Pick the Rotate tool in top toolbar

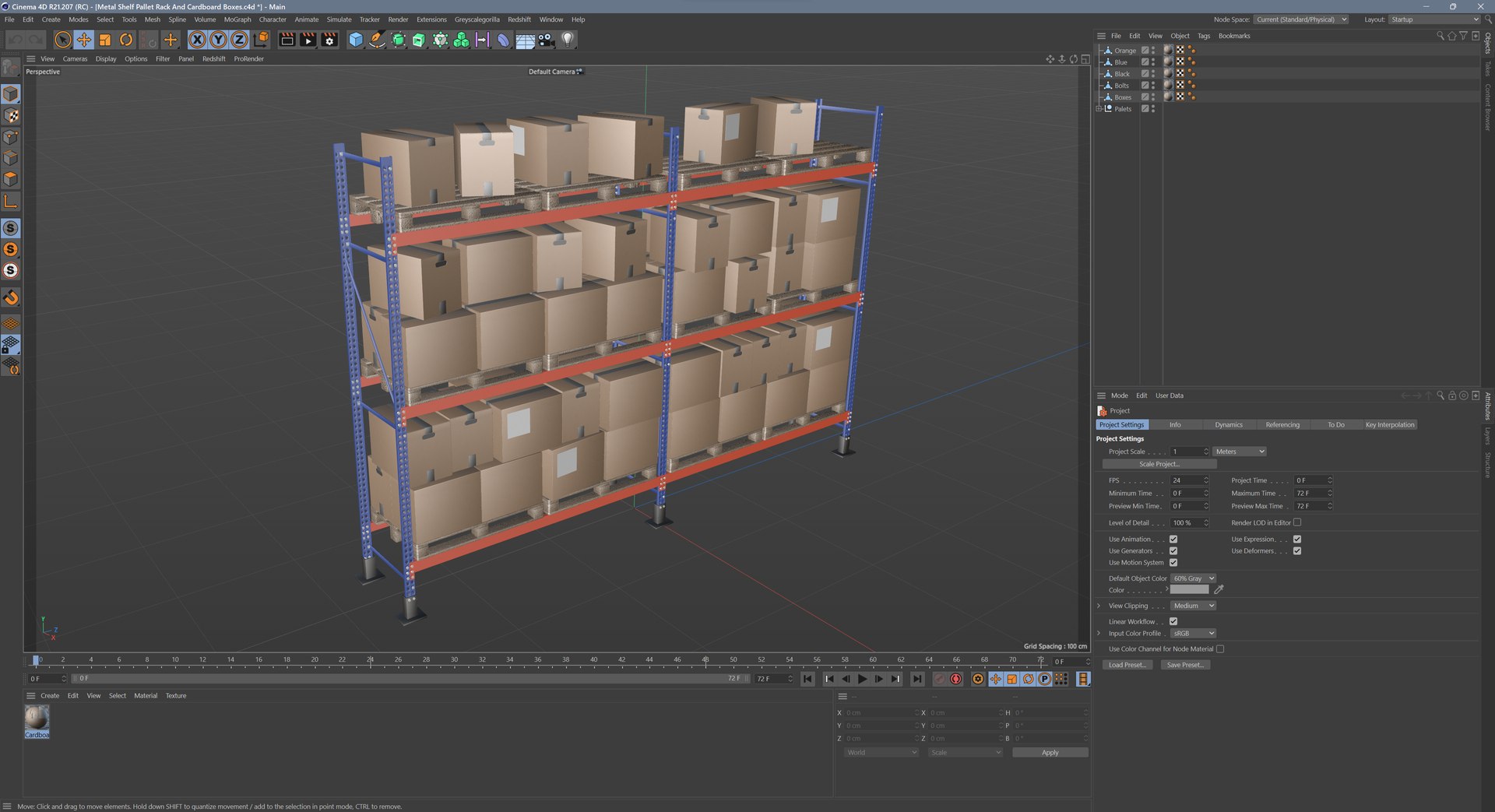pos(126,40)
